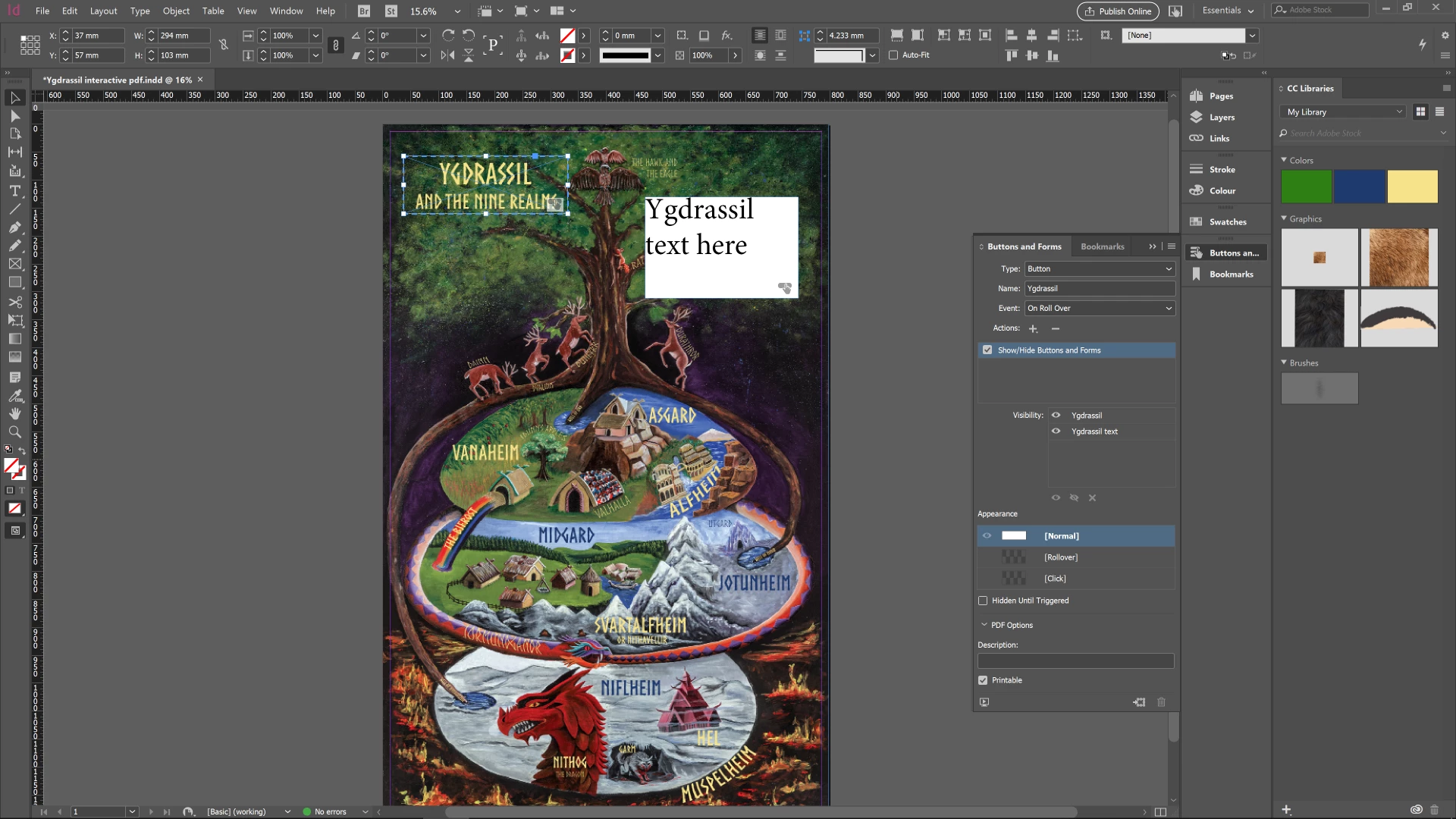Image resolution: width=1456 pixels, height=819 pixels.
Task: Toggle the Printable checkbox
Action: (x=983, y=680)
